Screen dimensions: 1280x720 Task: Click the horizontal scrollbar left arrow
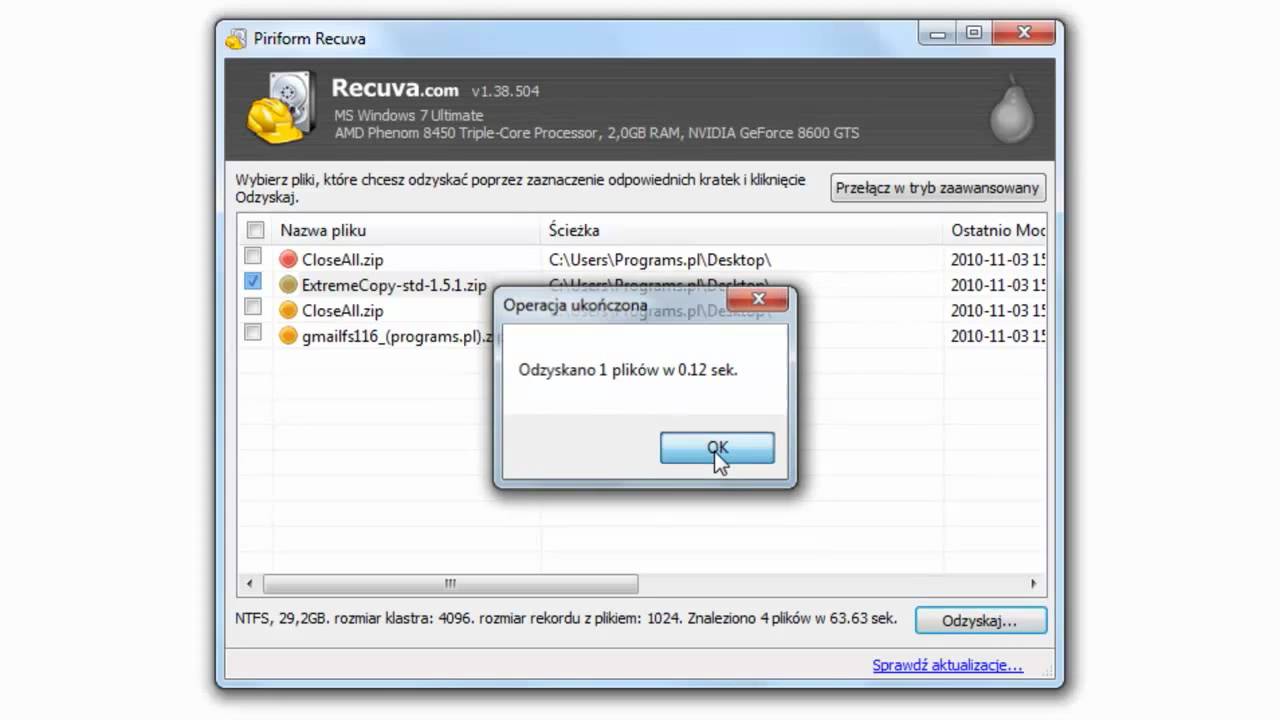point(250,583)
